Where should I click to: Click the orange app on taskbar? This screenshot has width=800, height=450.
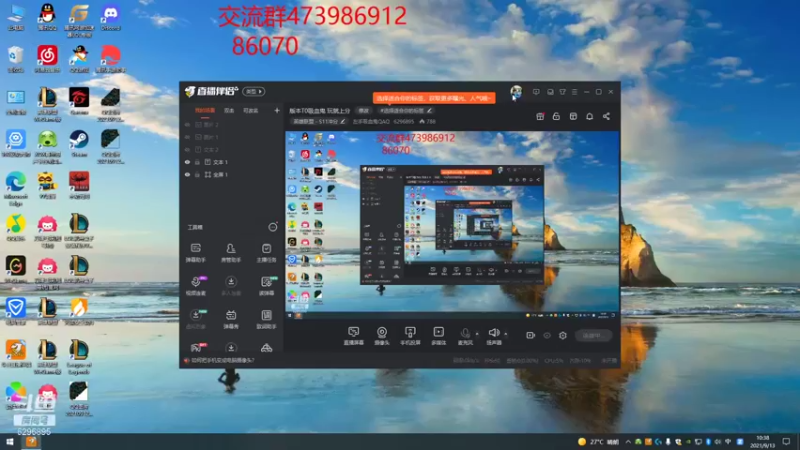click(x=31, y=442)
